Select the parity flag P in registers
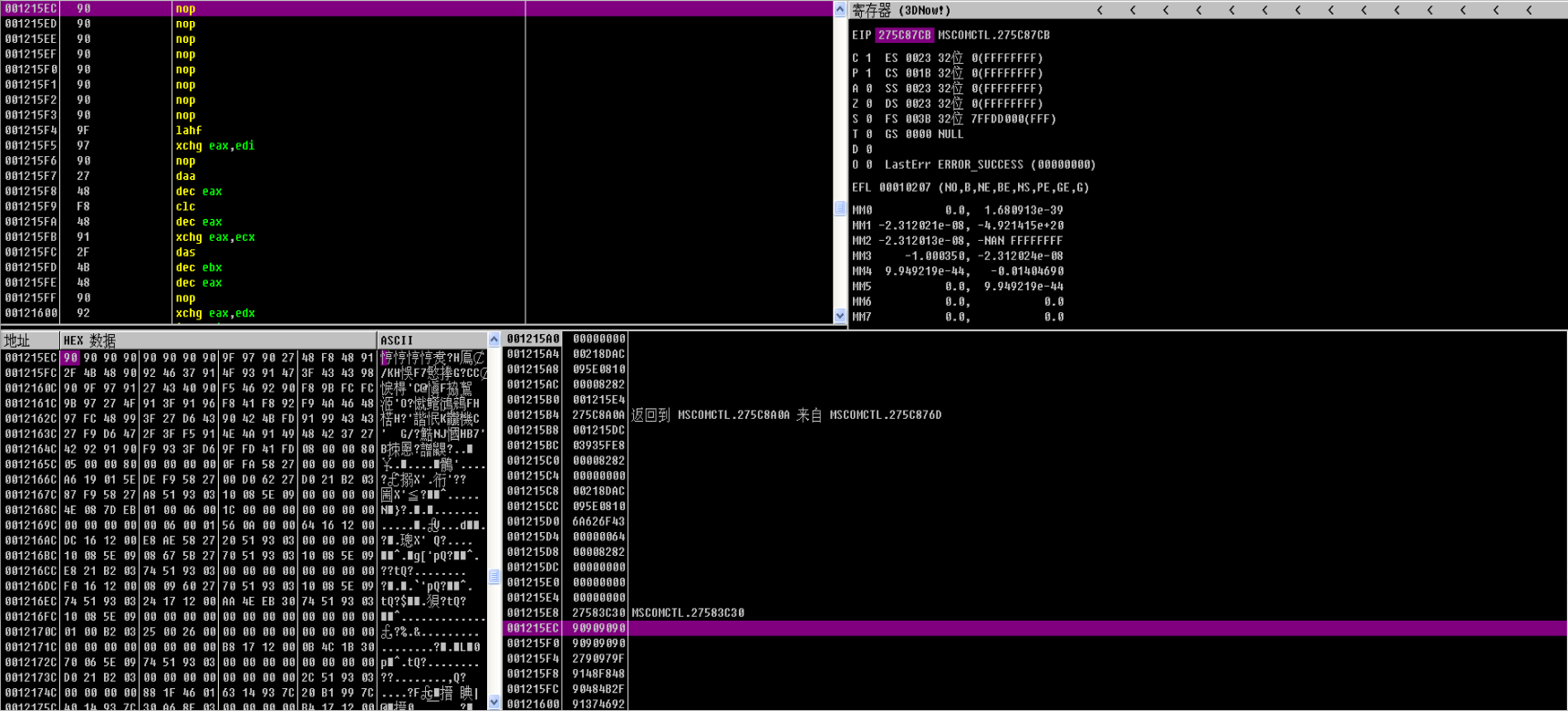Screen dimensions: 1568x711 [x=862, y=73]
